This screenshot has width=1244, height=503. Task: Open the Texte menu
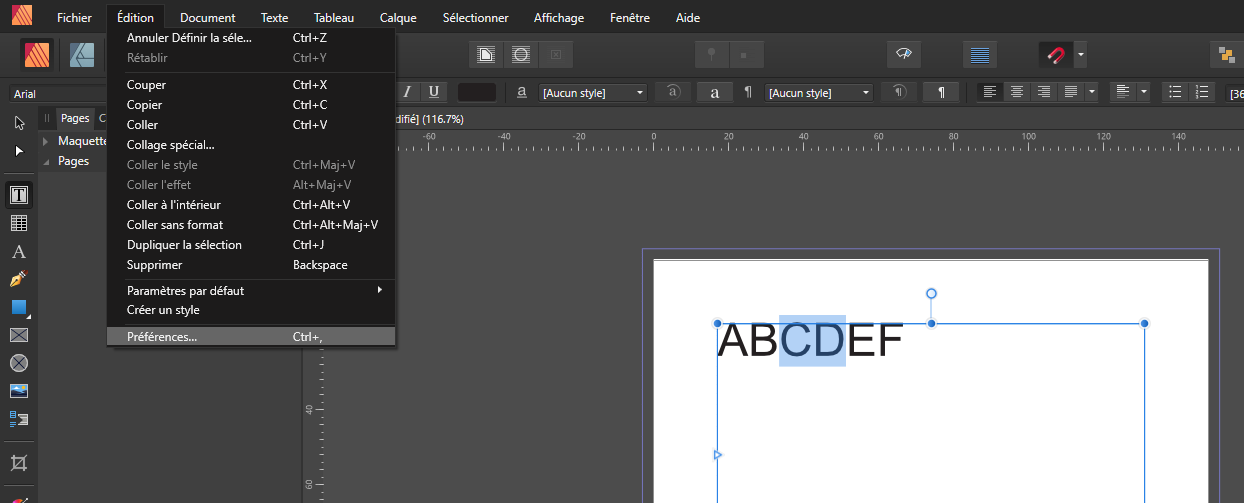[x=275, y=18]
